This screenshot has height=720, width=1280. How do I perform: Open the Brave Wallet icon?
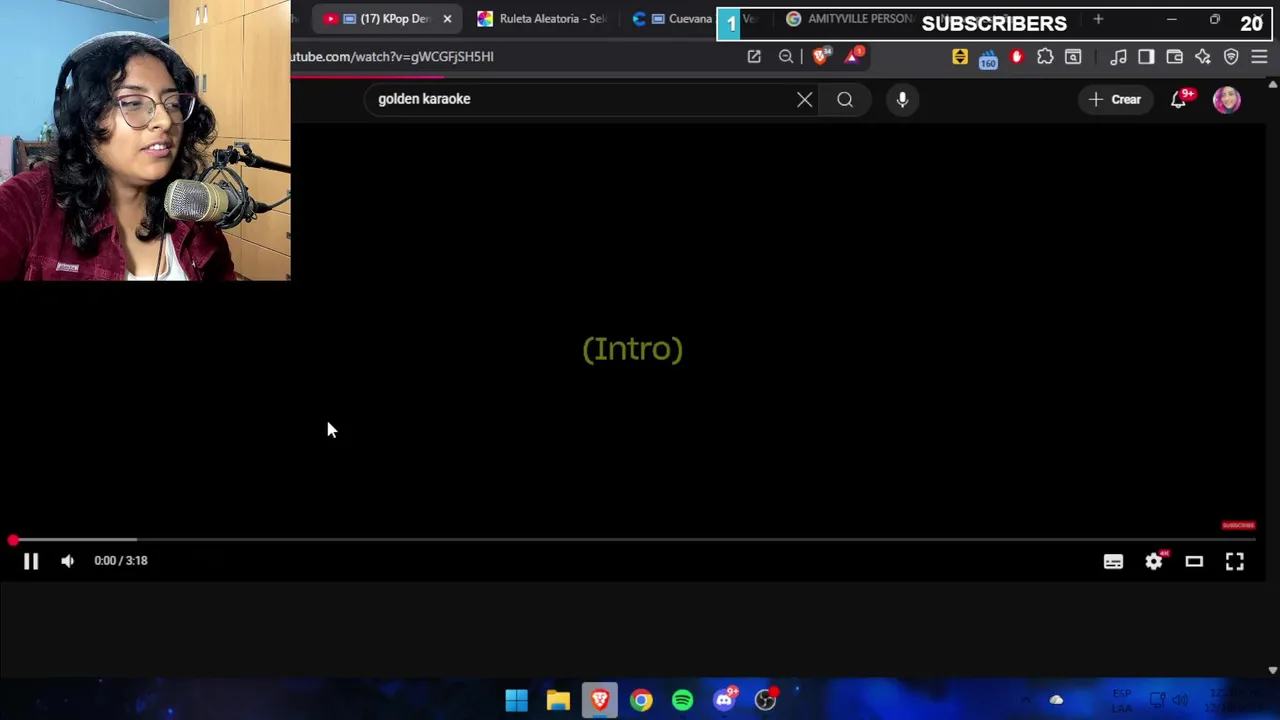pyautogui.click(x=1175, y=57)
